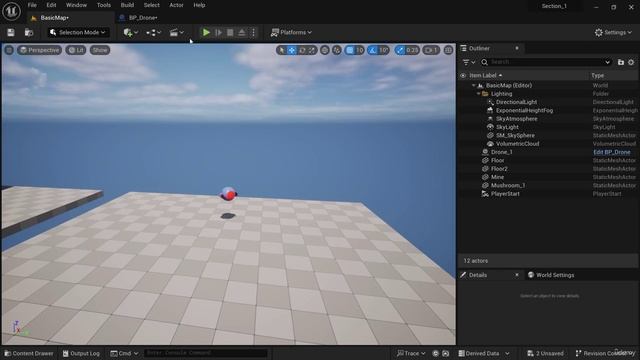Open the Outliner filter options
The width and height of the screenshot is (640, 360).
(469, 62)
